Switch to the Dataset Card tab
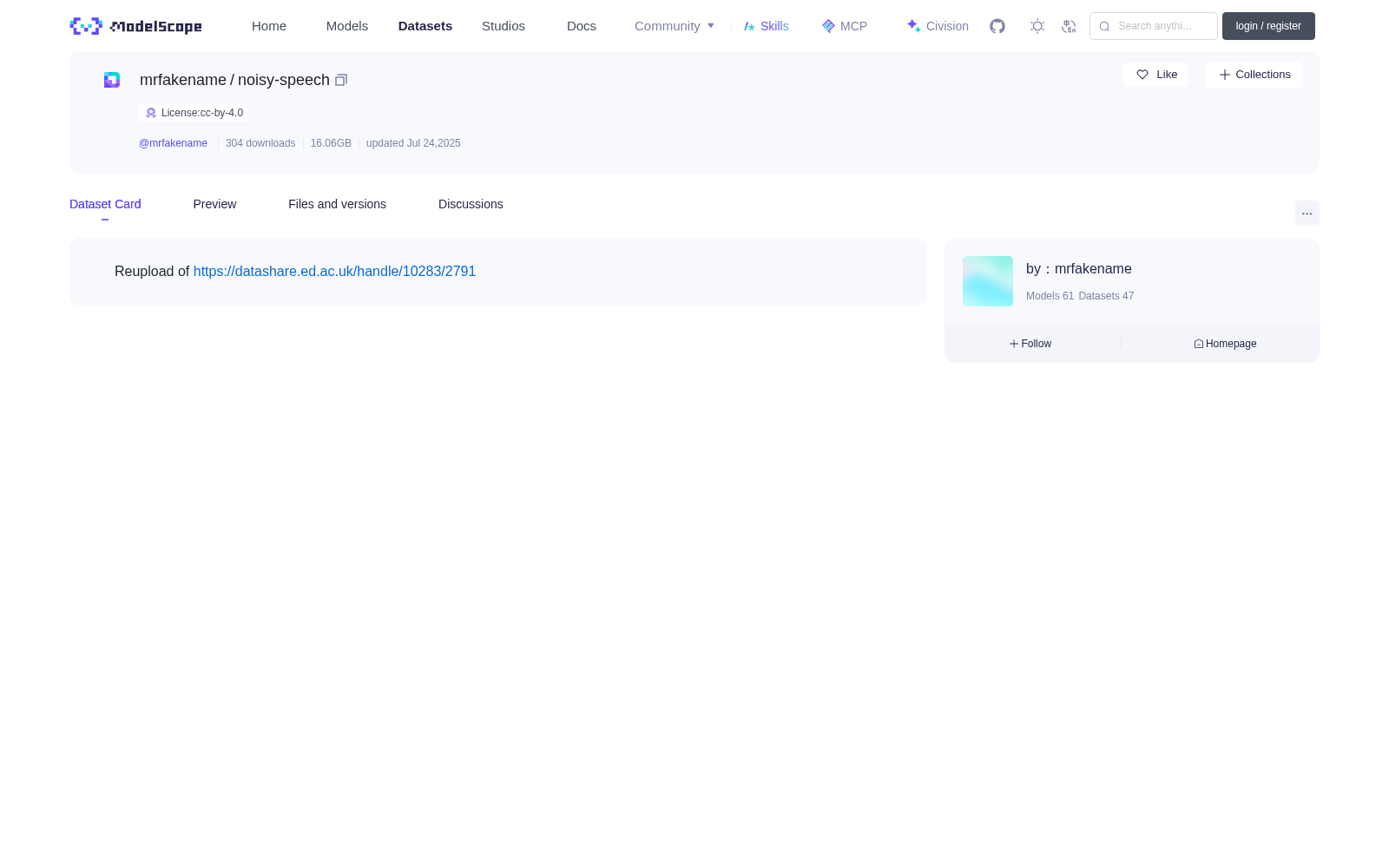This screenshot has height=868, width=1389. [105, 204]
